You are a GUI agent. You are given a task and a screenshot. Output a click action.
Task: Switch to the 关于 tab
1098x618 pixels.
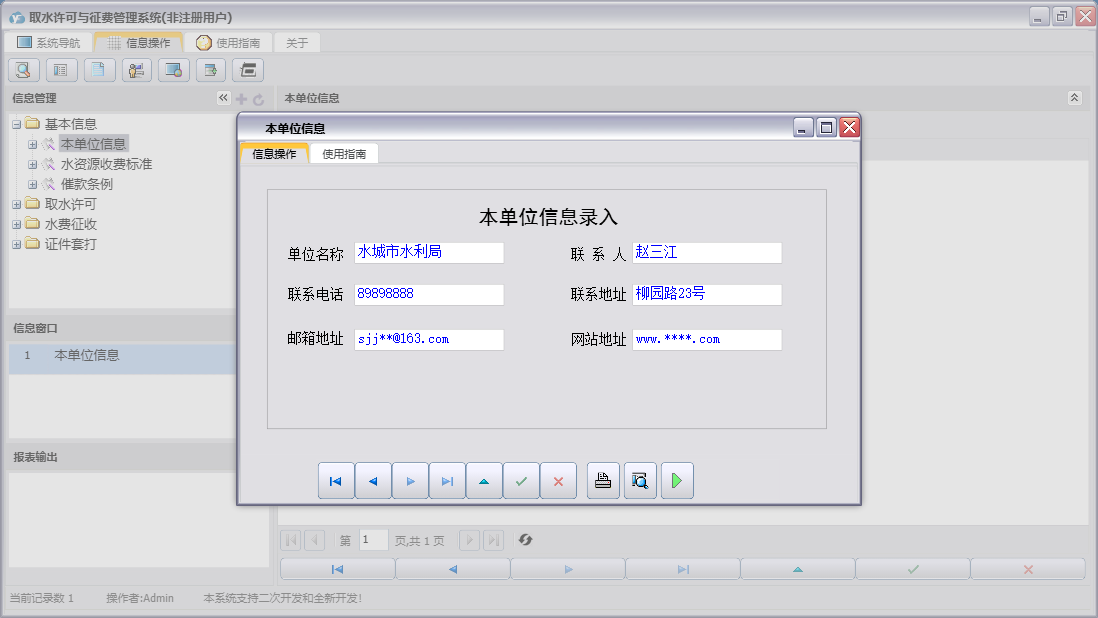295,42
